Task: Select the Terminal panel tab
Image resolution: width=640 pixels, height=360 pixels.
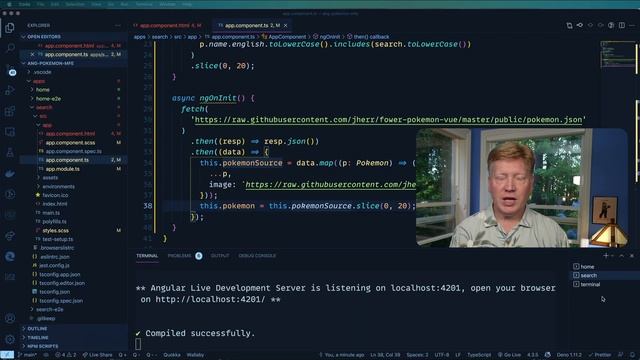Action: [x=147, y=256]
